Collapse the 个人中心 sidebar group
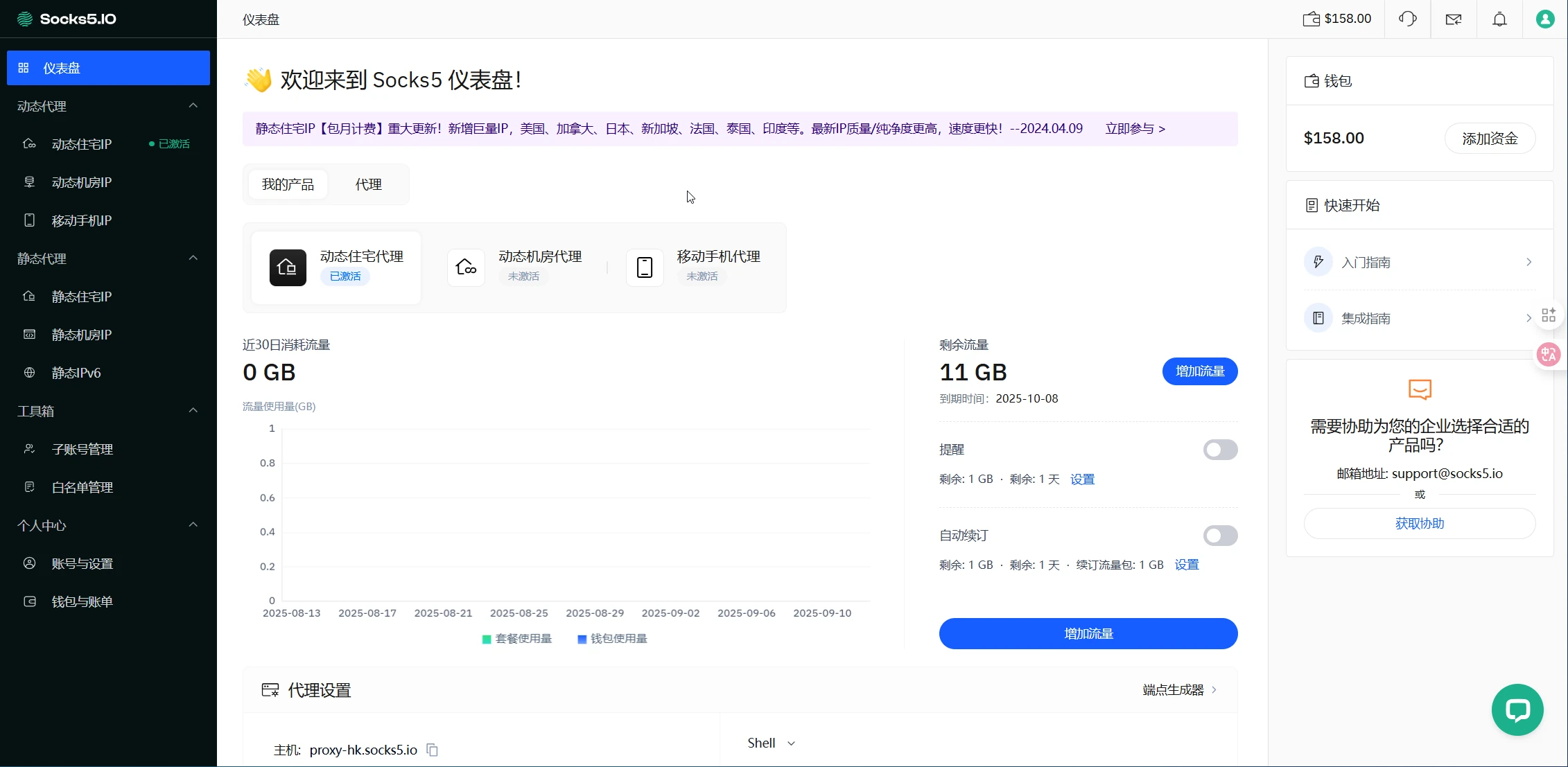Image resolution: width=1568 pixels, height=767 pixels. tap(193, 524)
